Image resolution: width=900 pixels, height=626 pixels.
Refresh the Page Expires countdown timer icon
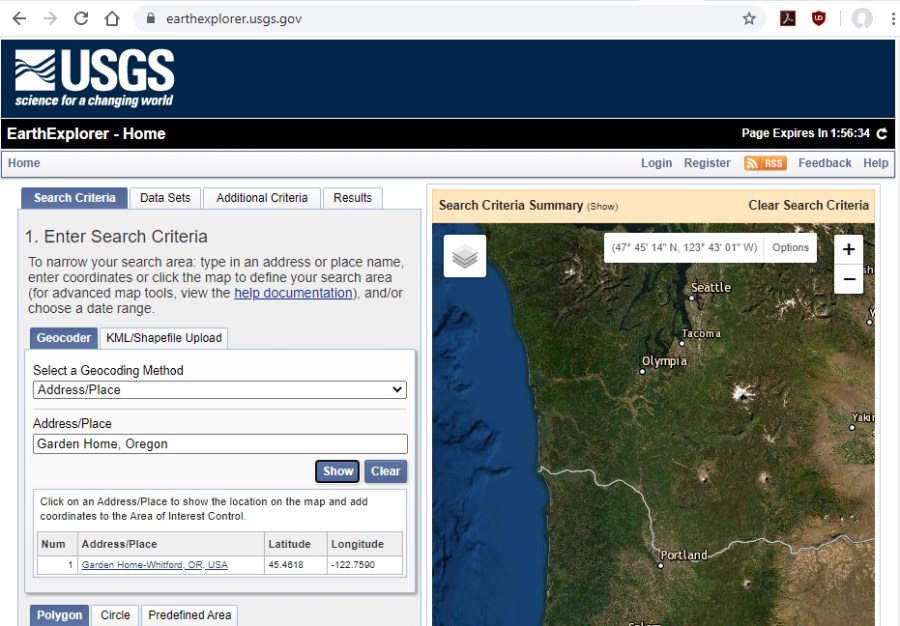883,133
